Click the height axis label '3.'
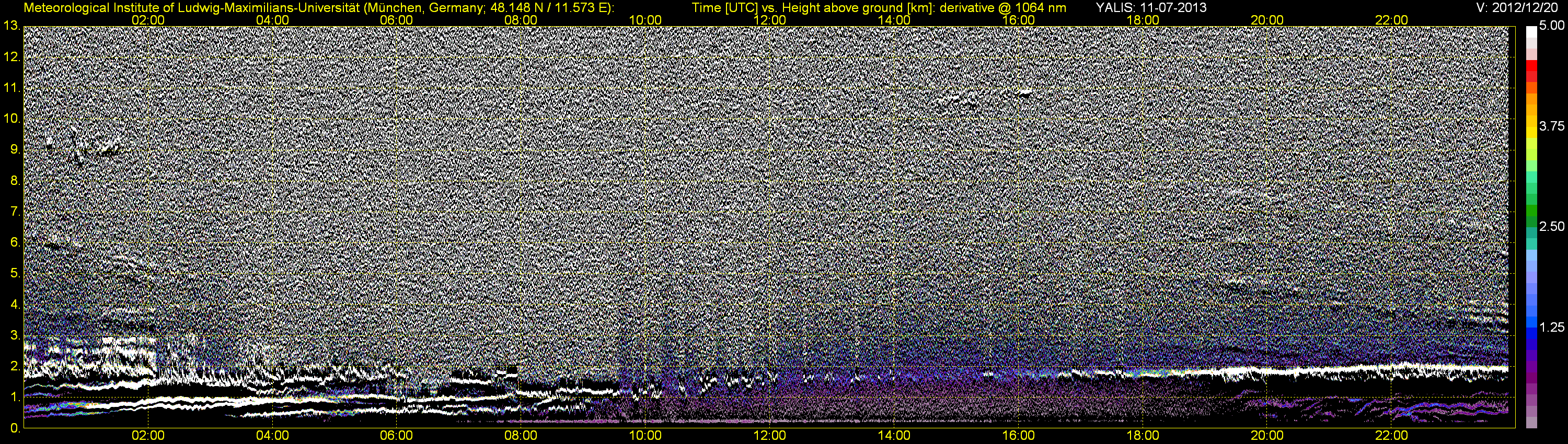Screen dimensions: 1568x444 (15, 335)
